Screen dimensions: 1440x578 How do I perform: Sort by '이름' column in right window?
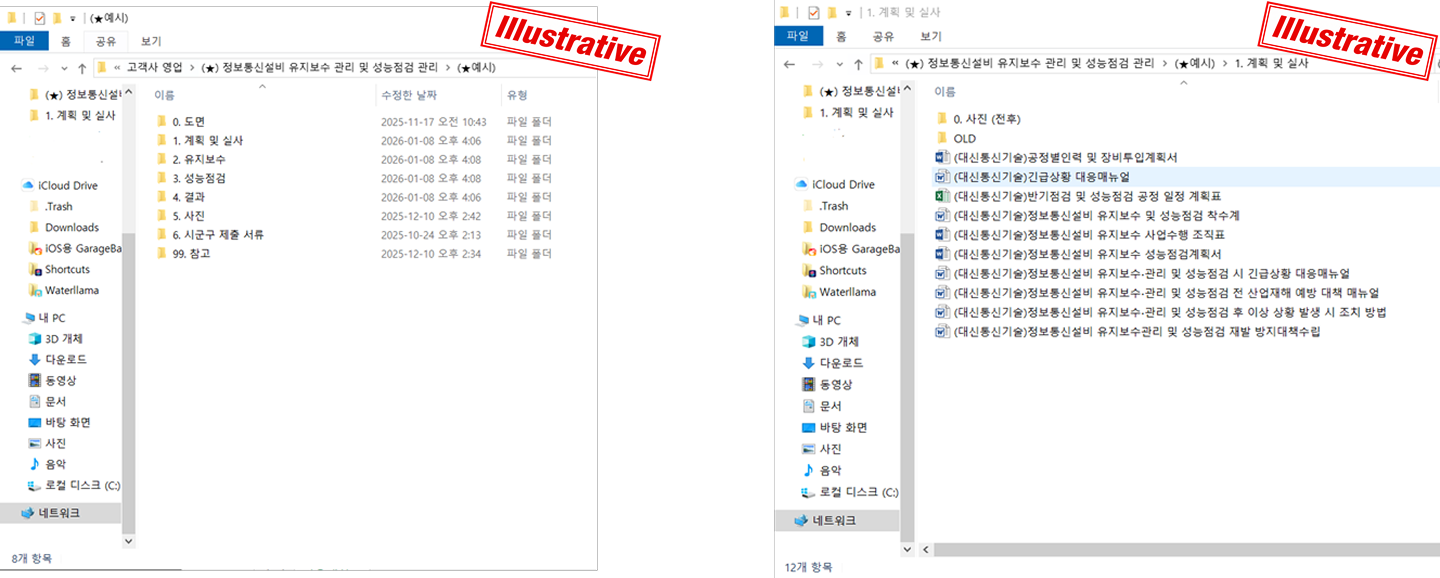click(944, 92)
